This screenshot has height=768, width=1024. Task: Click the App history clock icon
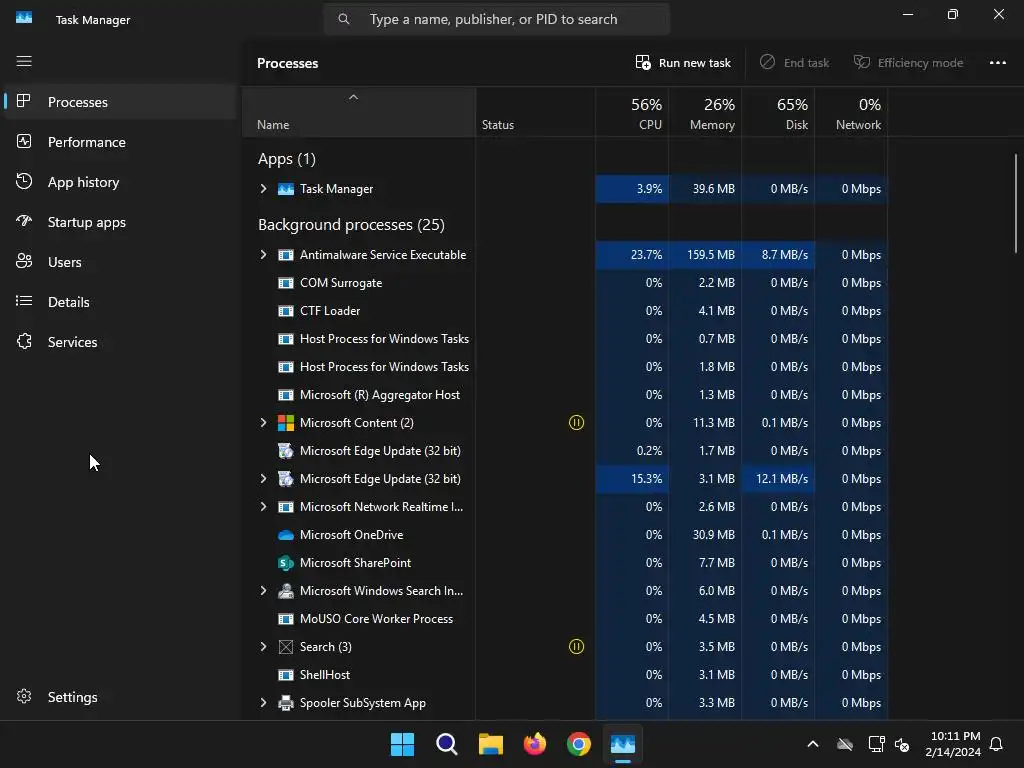click(24, 181)
